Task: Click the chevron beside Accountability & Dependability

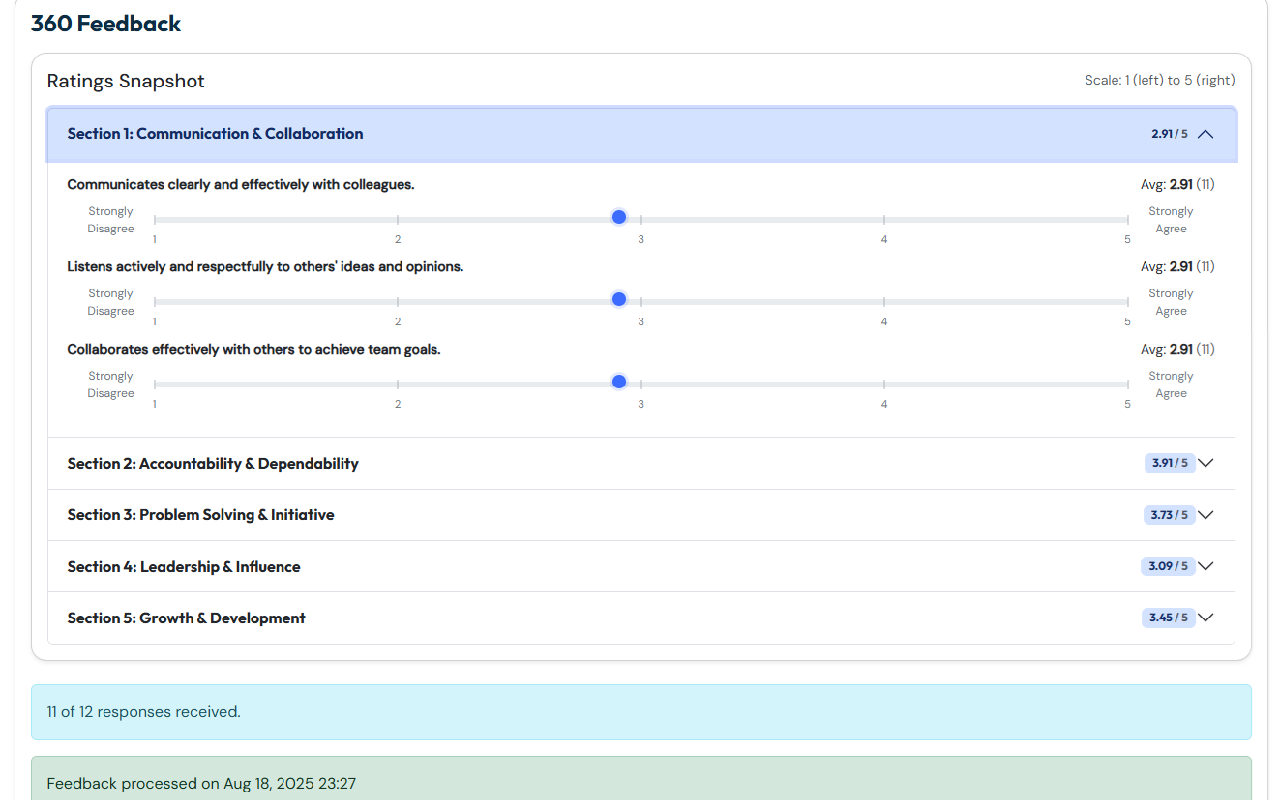Action: [x=1205, y=463]
